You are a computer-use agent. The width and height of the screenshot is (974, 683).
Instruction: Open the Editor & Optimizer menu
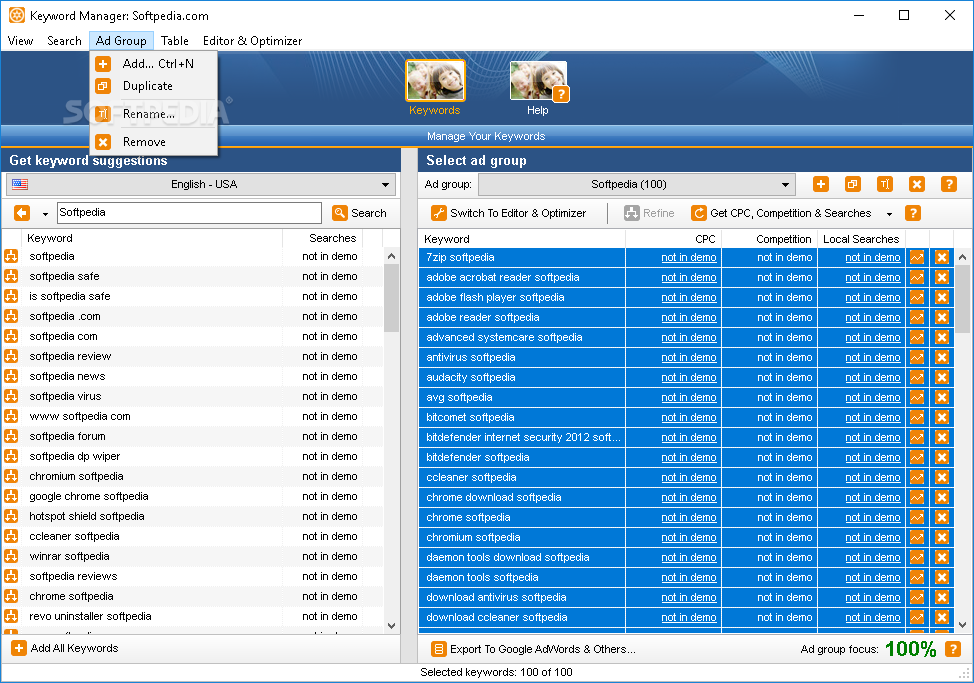click(252, 41)
